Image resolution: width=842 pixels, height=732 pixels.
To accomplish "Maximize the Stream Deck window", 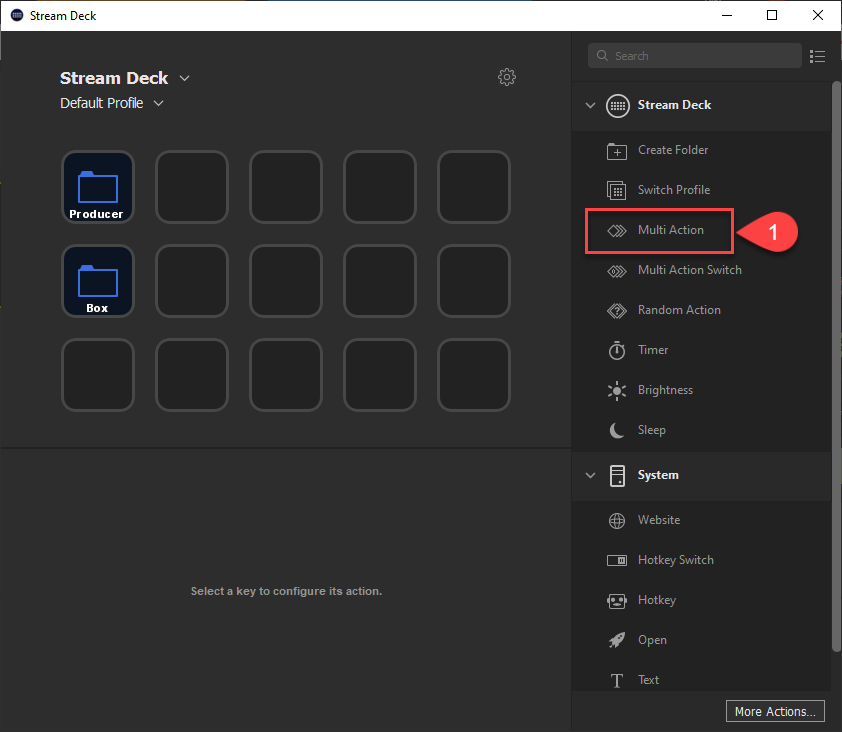I will [772, 15].
